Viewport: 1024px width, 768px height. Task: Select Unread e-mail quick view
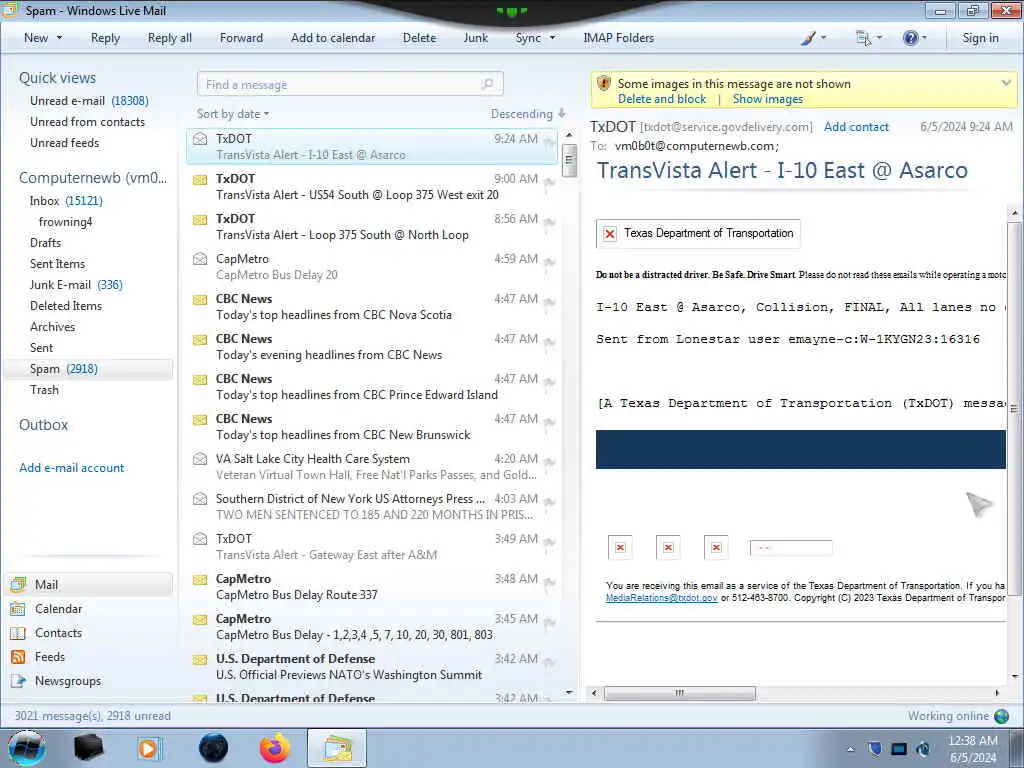coord(89,101)
